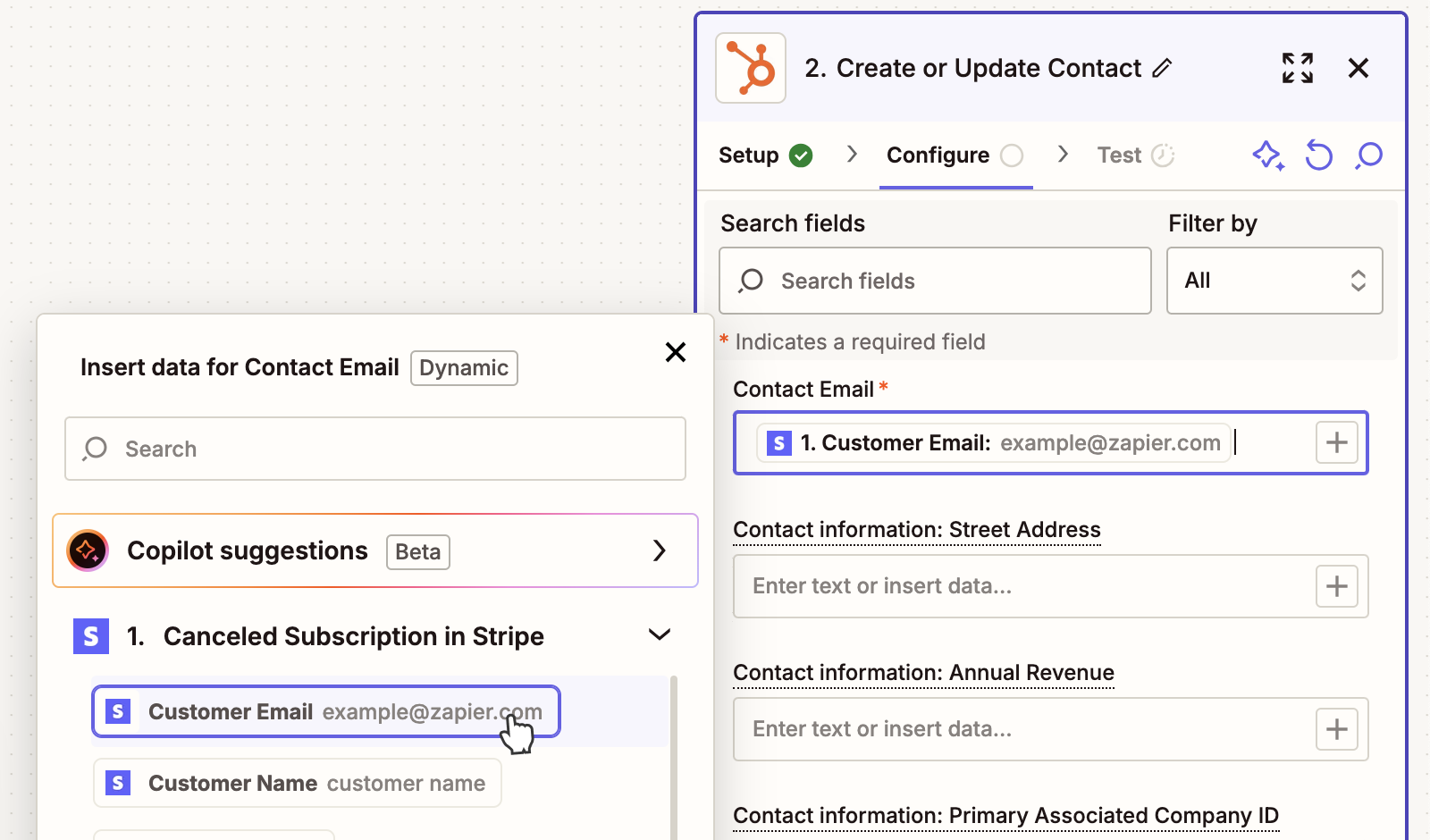The height and width of the screenshot is (840, 1430).
Task: Switch to the Setup tab
Action: click(766, 155)
